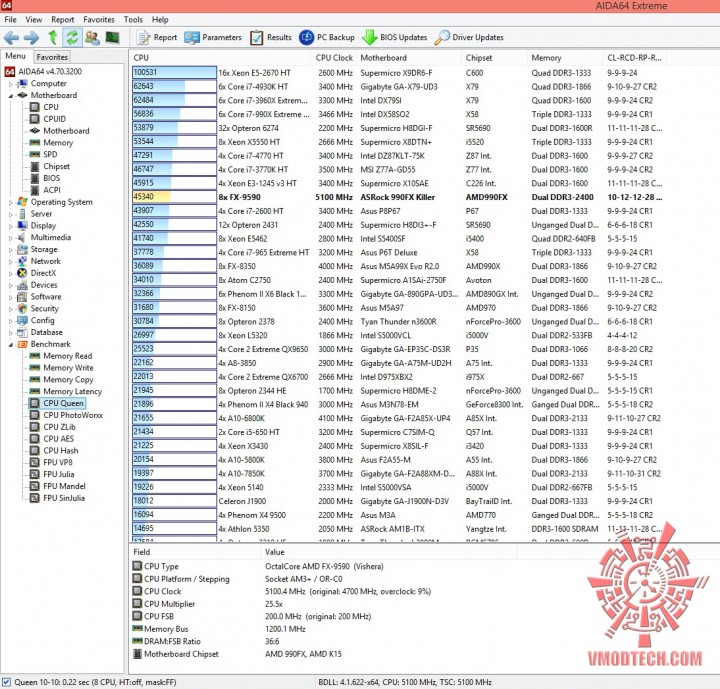This screenshot has height=689, width=720.
Task: Select the CPU Queen benchmark
Action: pyautogui.click(x=57, y=403)
